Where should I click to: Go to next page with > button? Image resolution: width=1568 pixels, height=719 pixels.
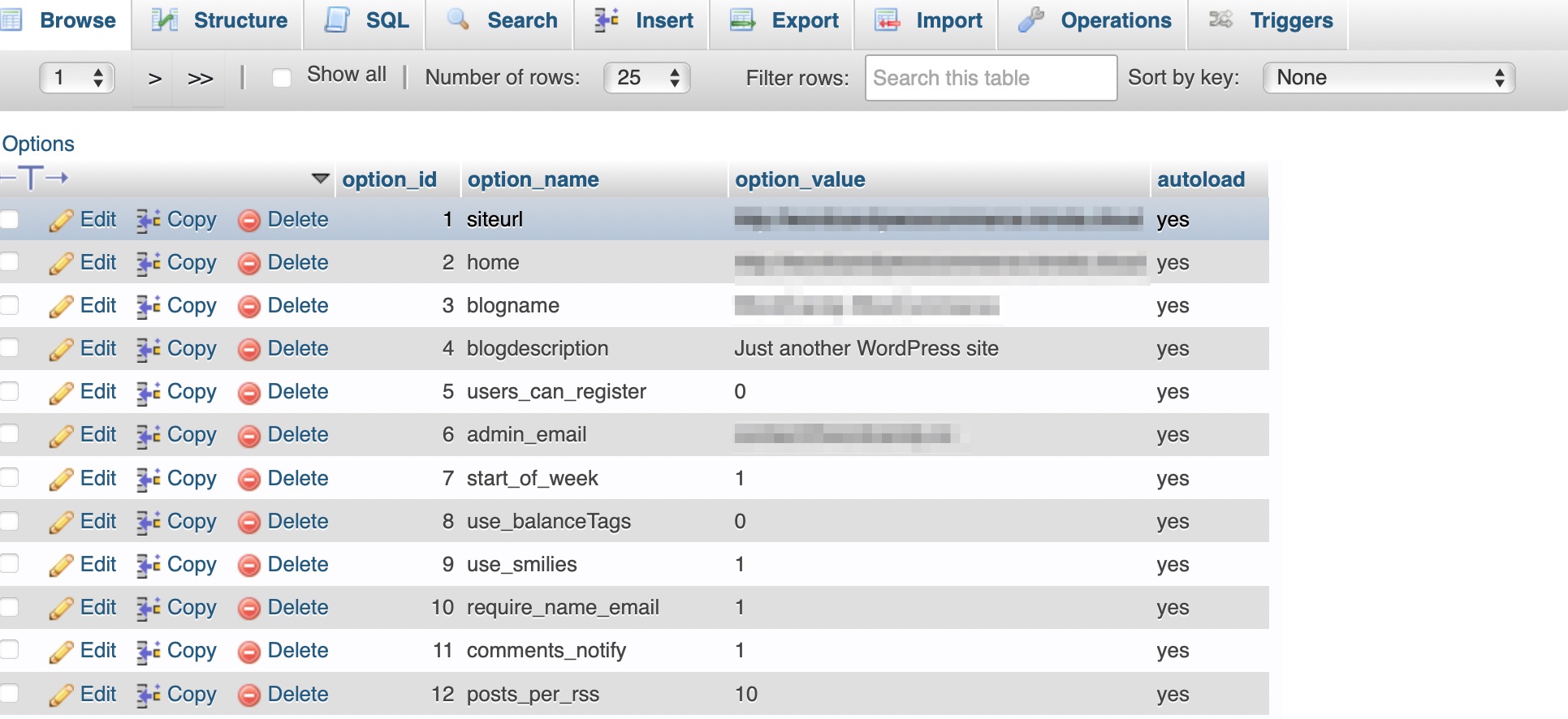point(154,79)
